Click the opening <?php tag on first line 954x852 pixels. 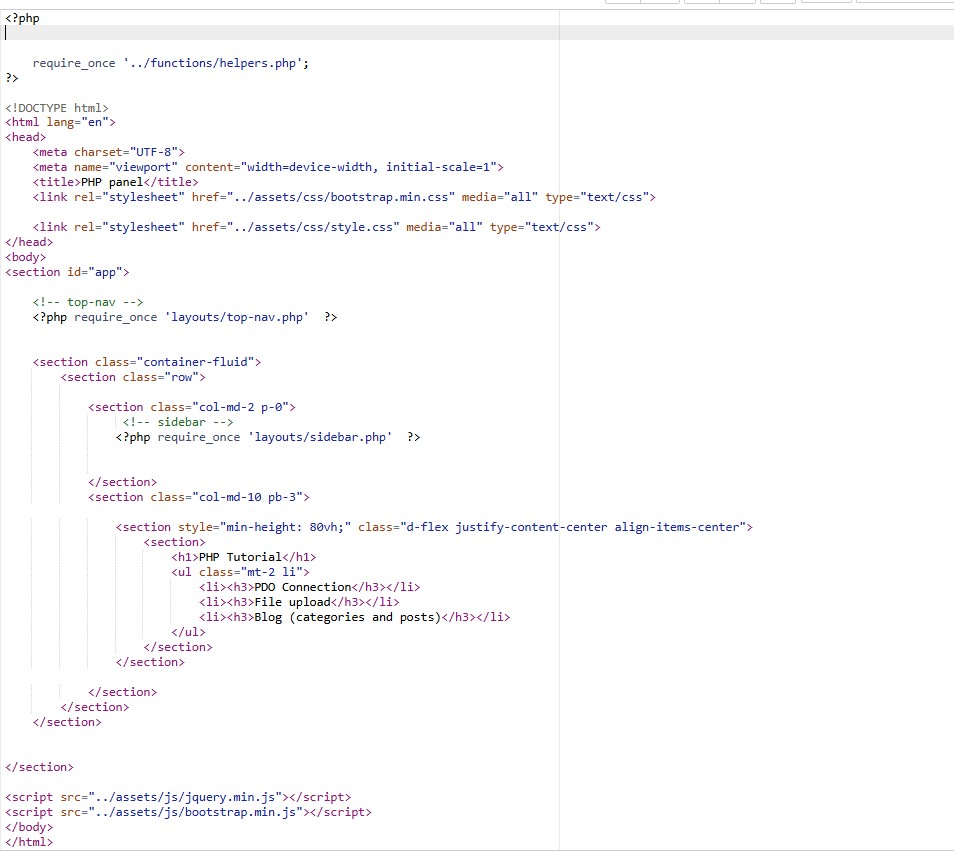coord(22,18)
